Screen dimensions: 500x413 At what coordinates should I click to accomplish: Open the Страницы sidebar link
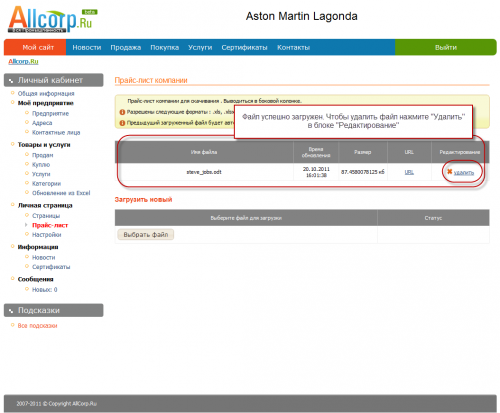coord(46,216)
